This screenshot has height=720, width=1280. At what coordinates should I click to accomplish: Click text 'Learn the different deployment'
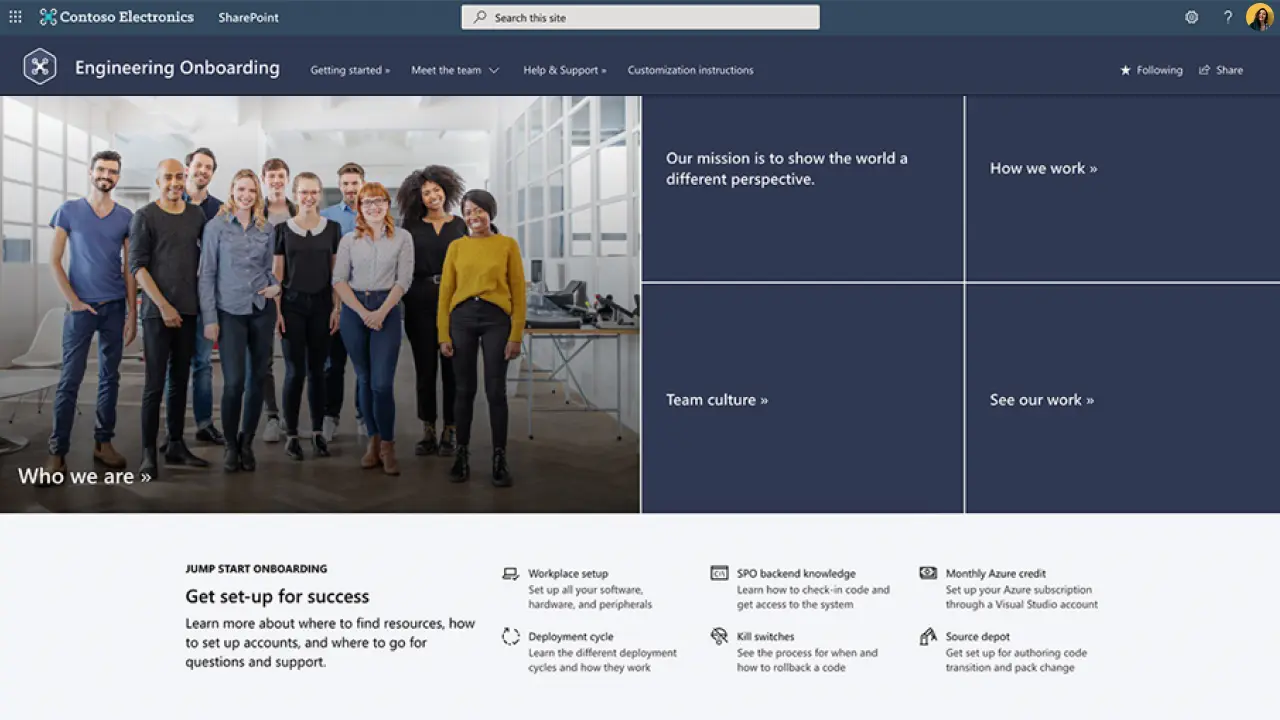[x=603, y=653]
